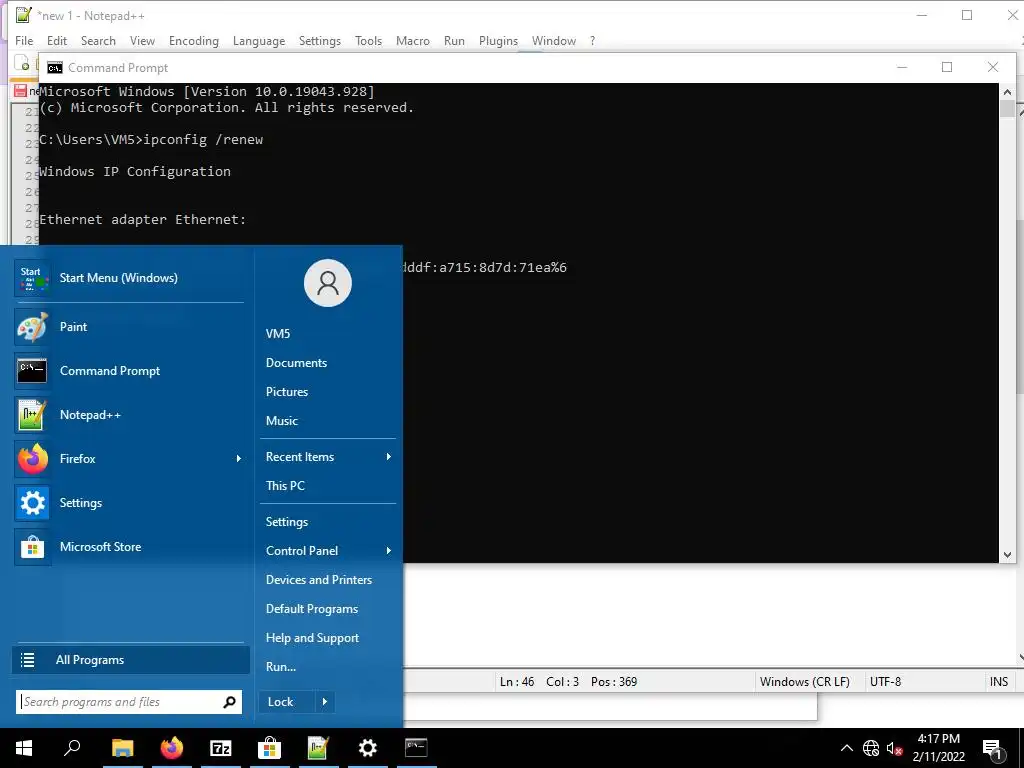1024x768 pixels.
Task: Open Notepad++ Settings menu
Action: point(320,40)
